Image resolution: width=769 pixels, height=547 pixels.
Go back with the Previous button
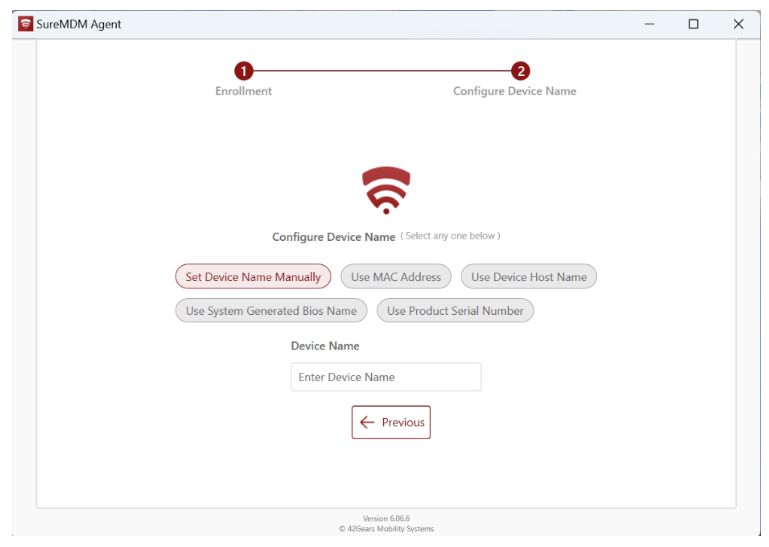391,422
